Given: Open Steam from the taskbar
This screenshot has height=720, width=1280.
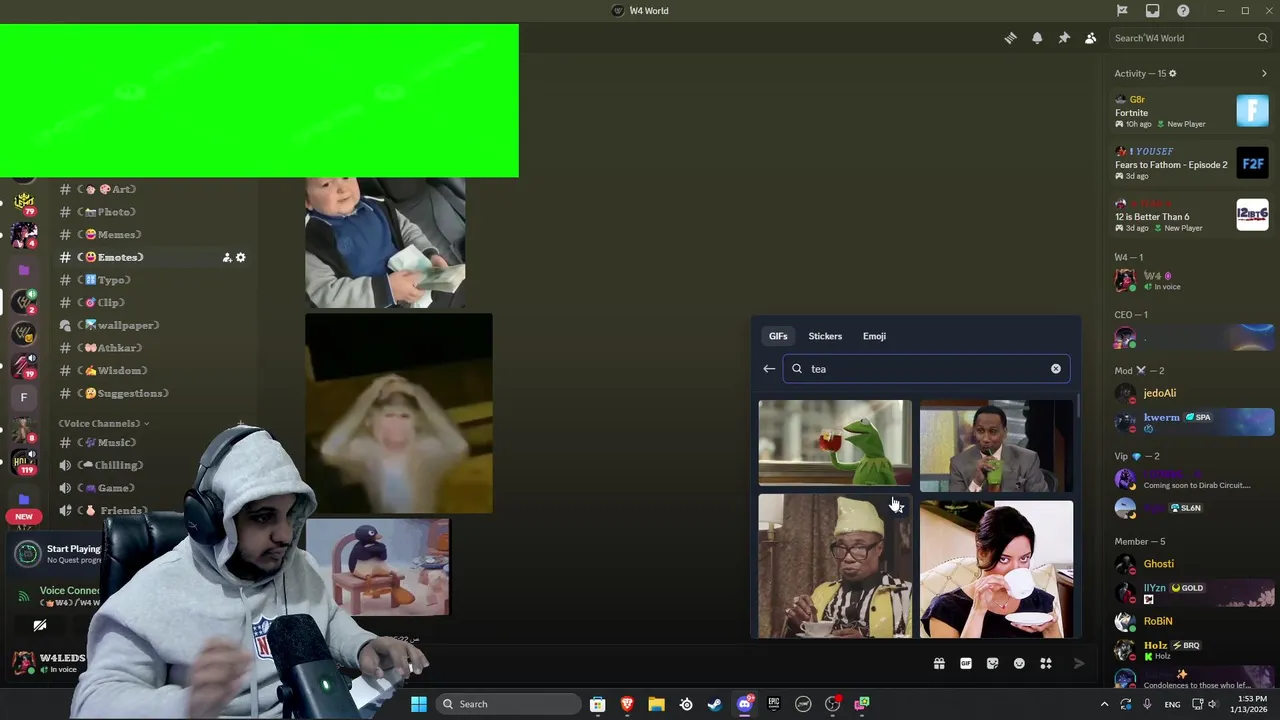Looking at the screenshot, I should [x=715, y=704].
